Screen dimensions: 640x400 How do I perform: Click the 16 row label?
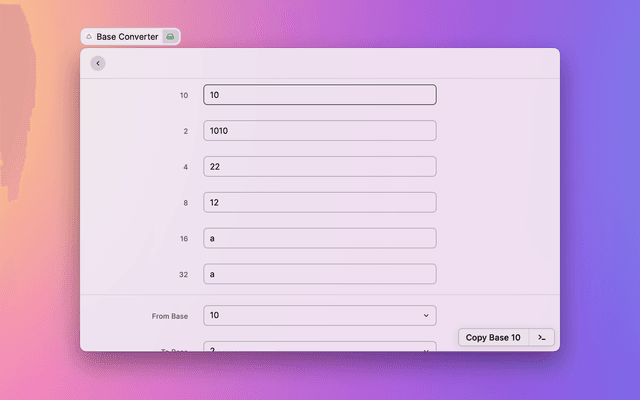click(184, 240)
